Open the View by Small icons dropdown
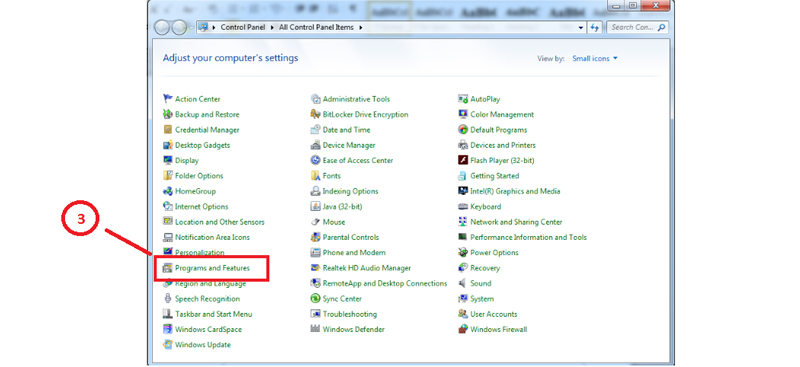This screenshot has width=800, height=367. tap(595, 58)
